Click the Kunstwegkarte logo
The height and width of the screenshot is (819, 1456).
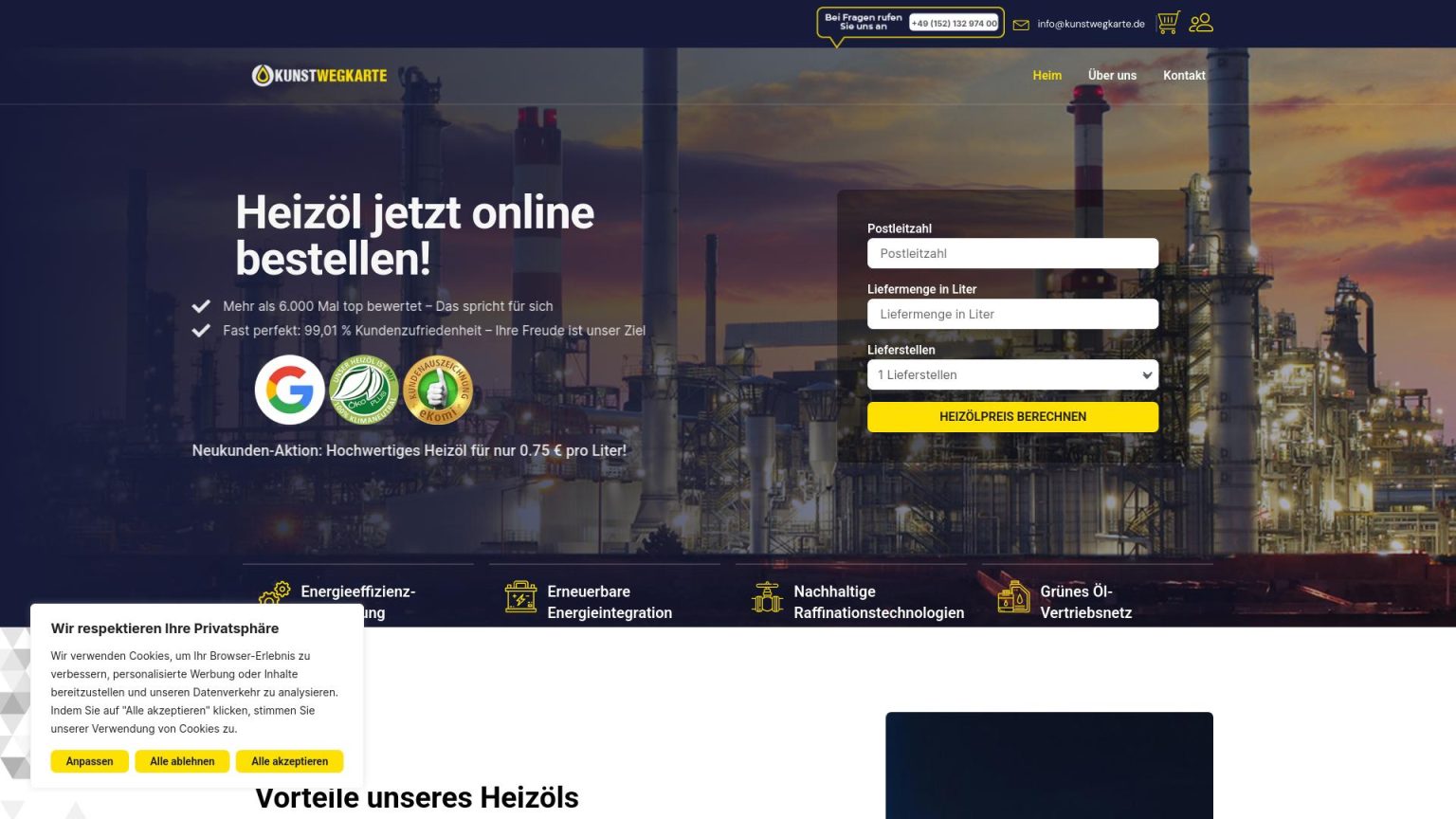click(x=319, y=76)
